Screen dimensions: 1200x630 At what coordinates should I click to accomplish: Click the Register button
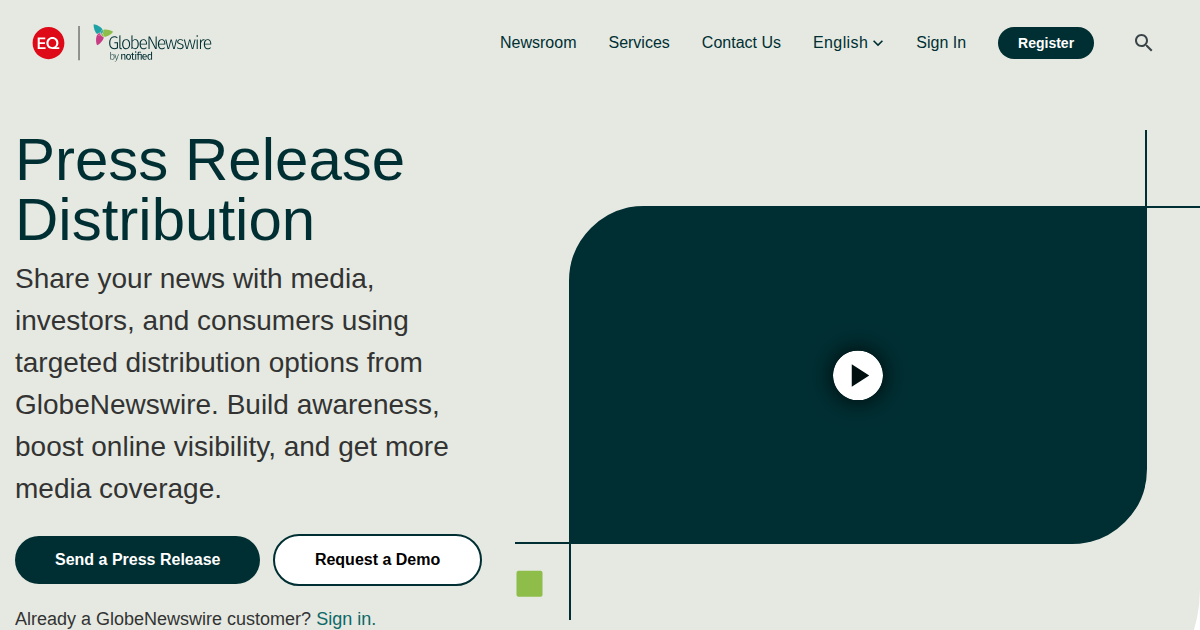(1046, 43)
